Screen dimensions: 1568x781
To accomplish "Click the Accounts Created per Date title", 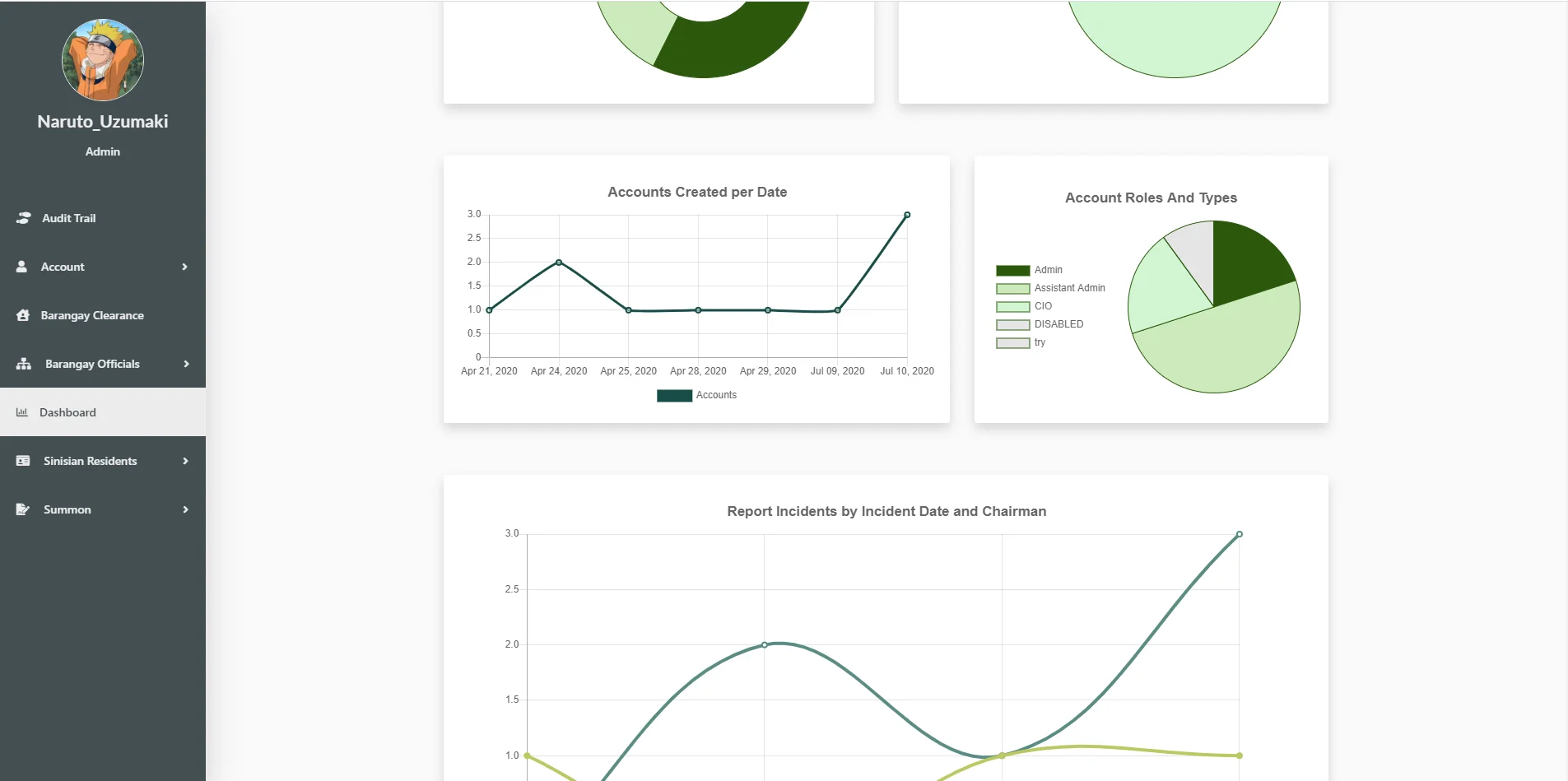I will point(697,192).
